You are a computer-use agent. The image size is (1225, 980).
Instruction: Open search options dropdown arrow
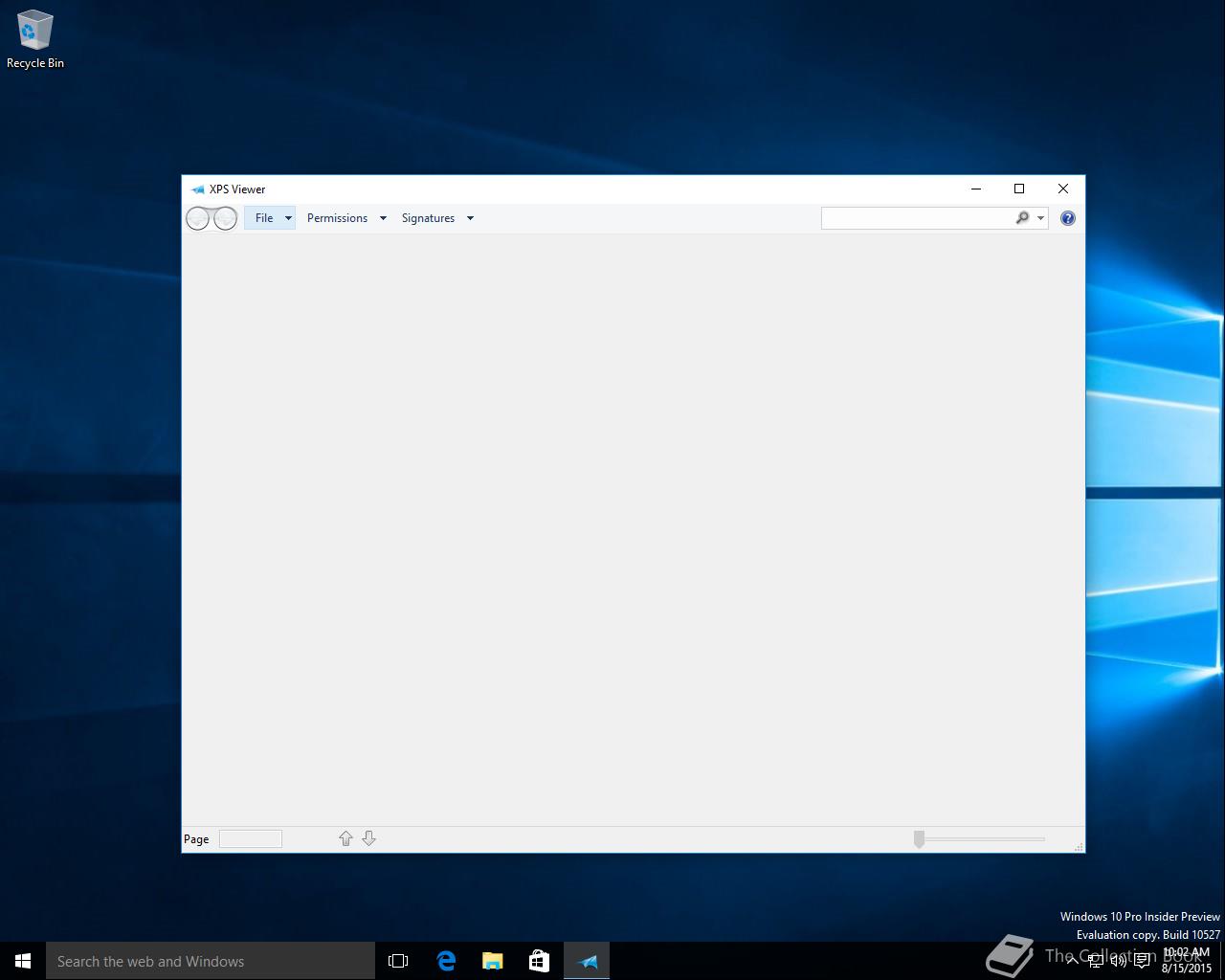pos(1040,218)
